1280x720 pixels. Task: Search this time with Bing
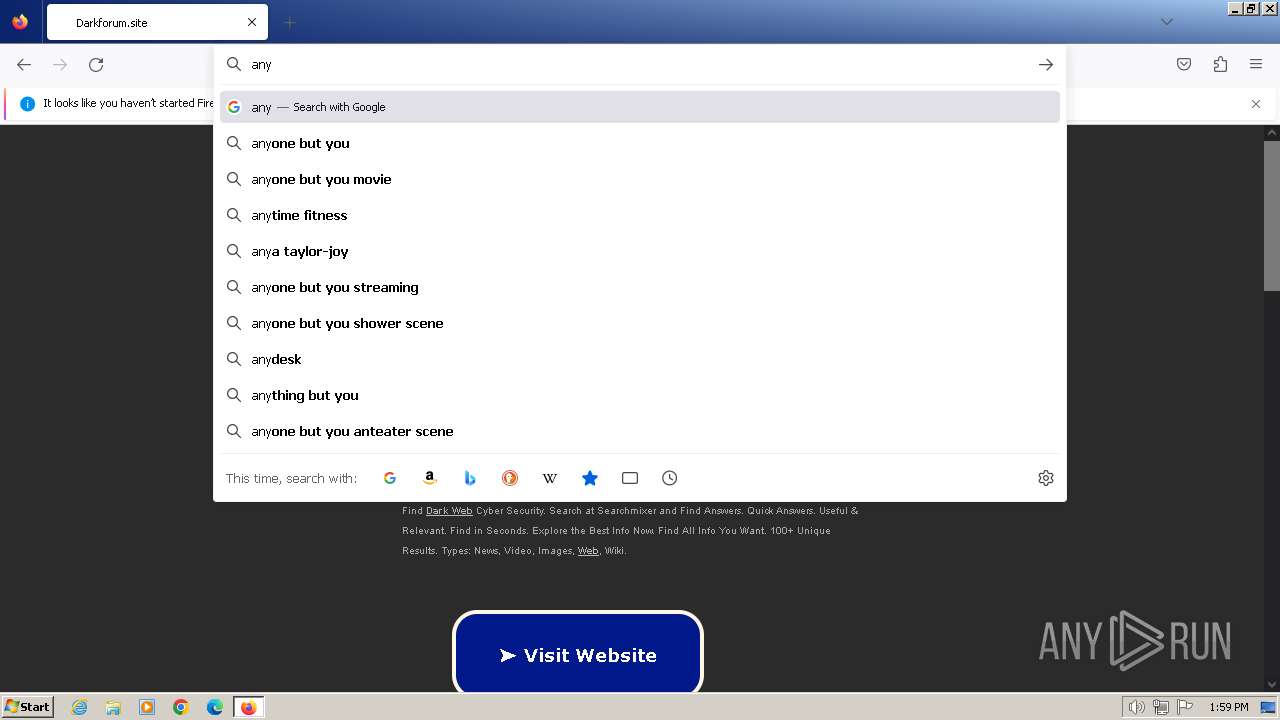click(x=470, y=478)
